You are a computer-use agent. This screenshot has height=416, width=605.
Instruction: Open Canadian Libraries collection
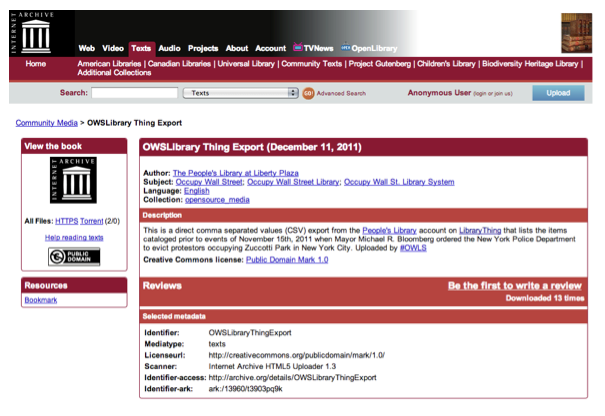click(179, 64)
